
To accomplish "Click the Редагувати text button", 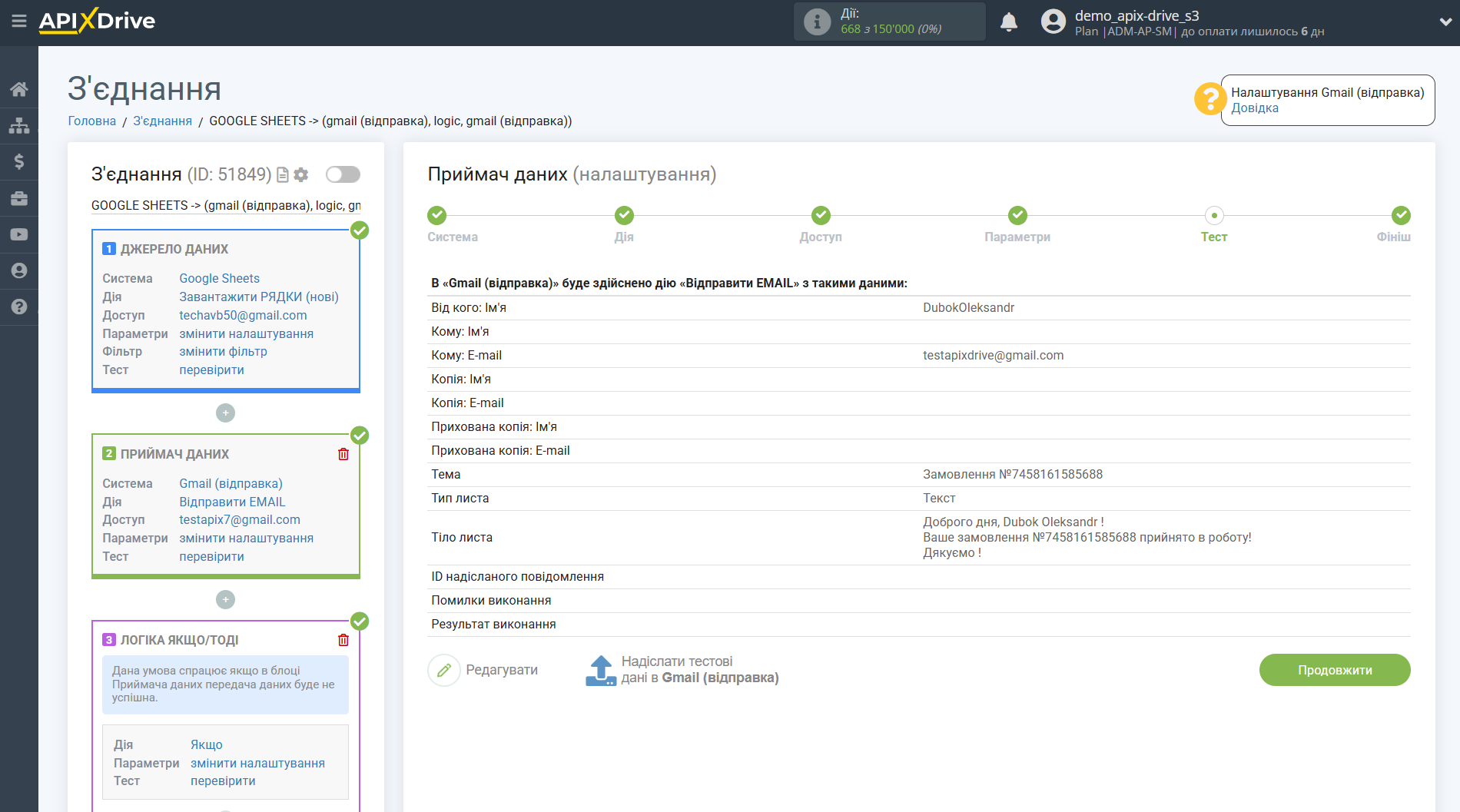I will coord(502,671).
